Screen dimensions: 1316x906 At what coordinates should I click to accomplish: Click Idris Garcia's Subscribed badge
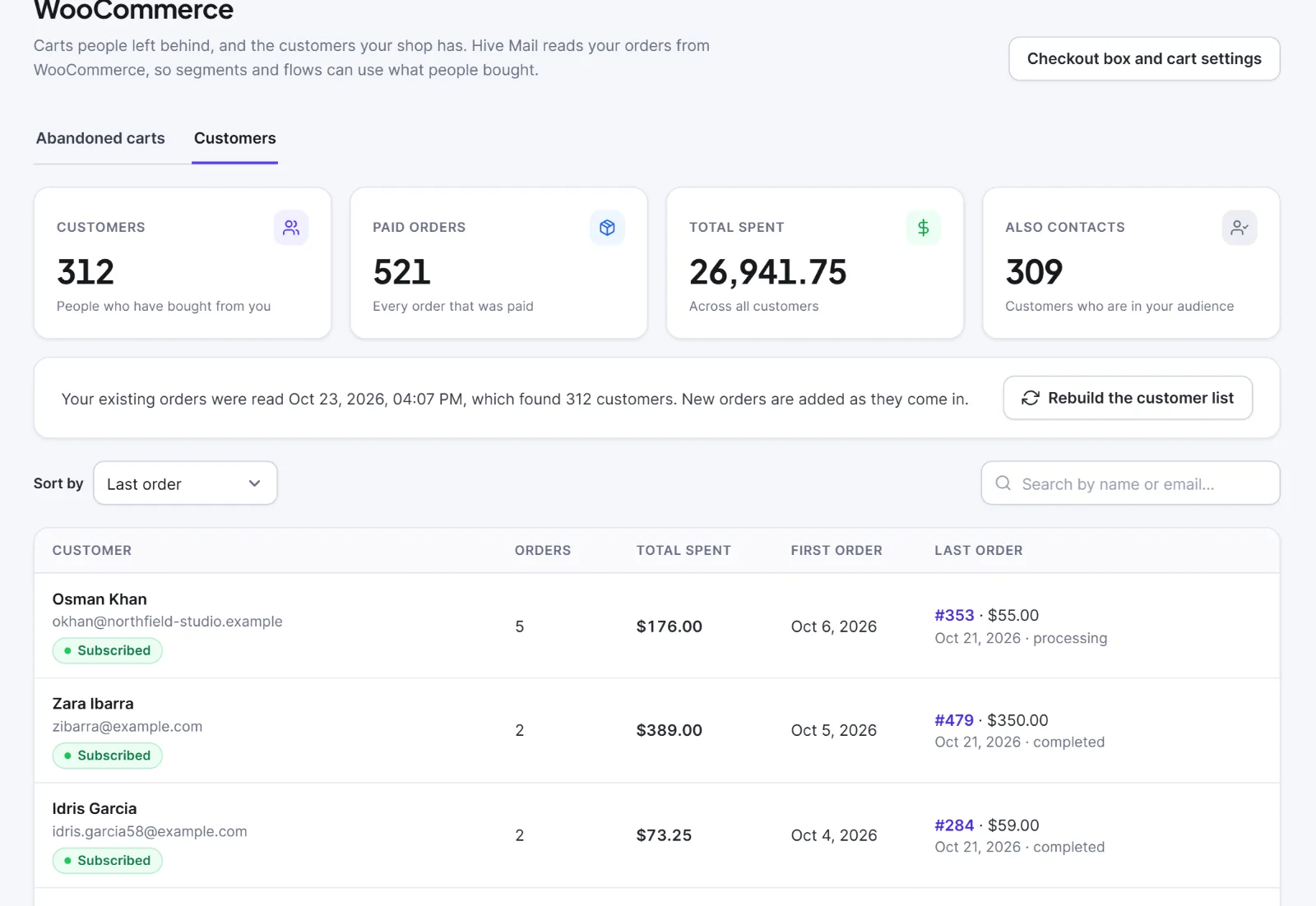tap(108, 861)
